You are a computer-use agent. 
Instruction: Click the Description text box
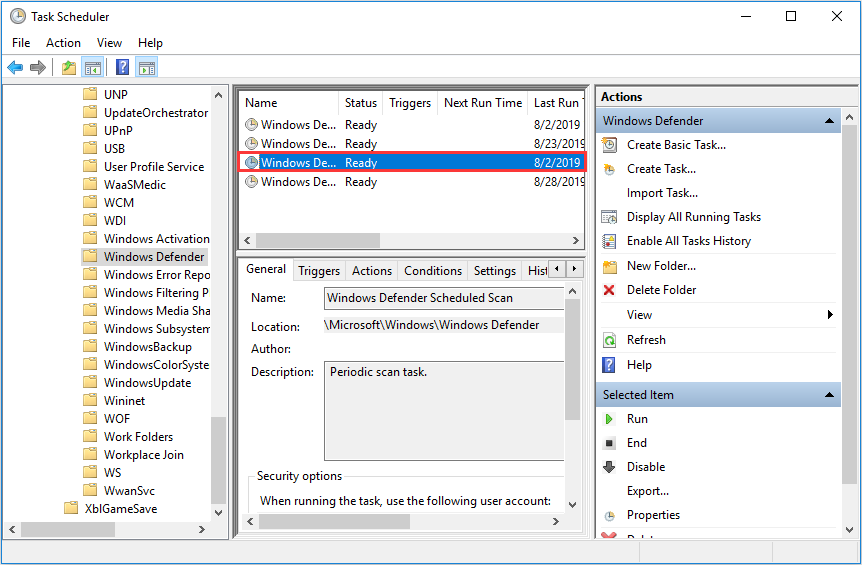pos(444,411)
